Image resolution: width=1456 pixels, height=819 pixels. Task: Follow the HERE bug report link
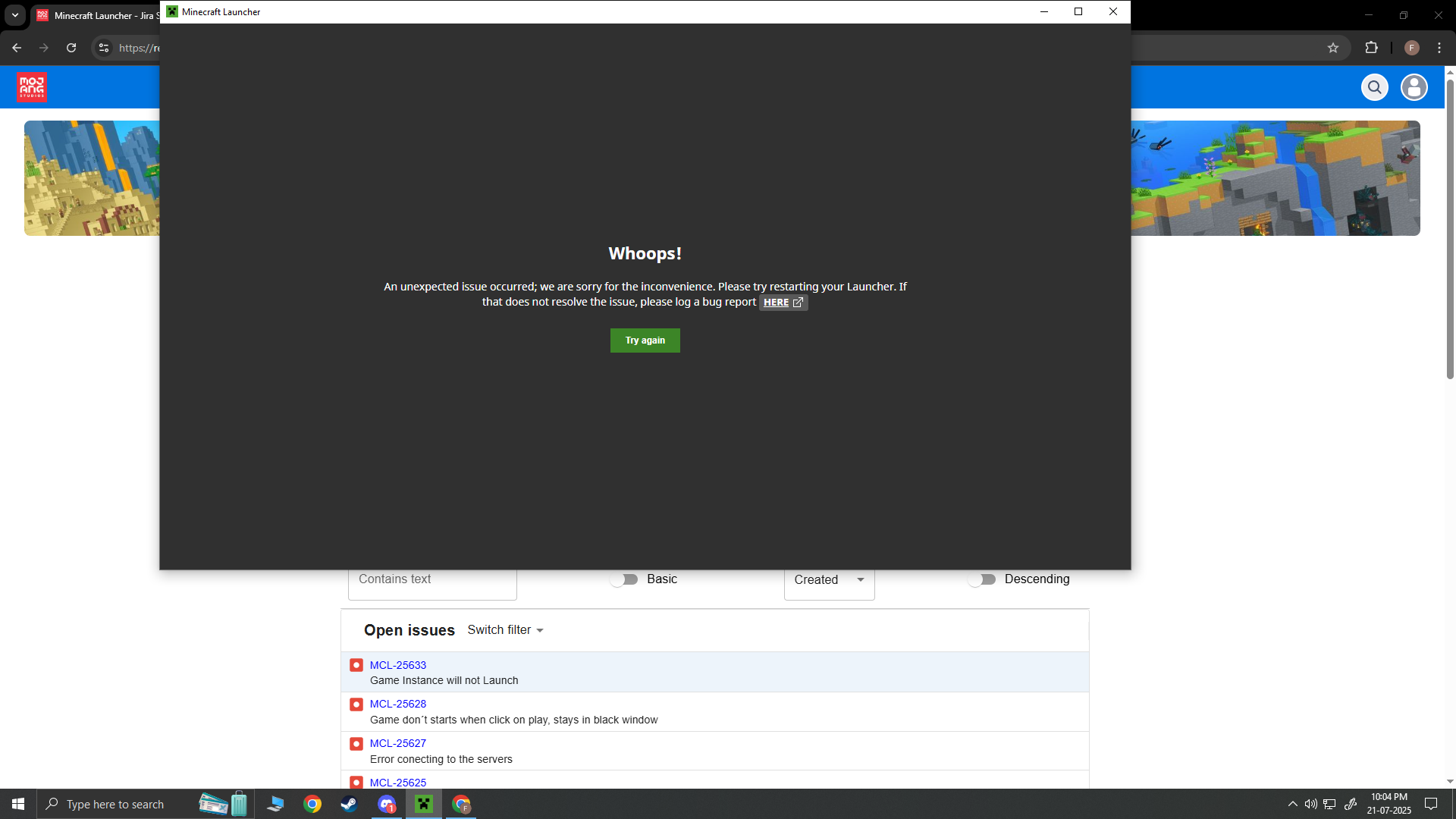783,303
